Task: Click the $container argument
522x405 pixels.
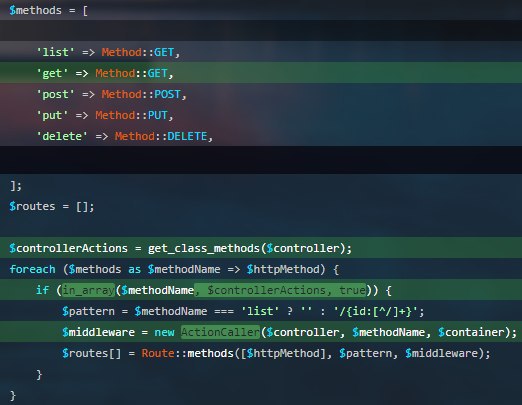Action: coord(471,332)
